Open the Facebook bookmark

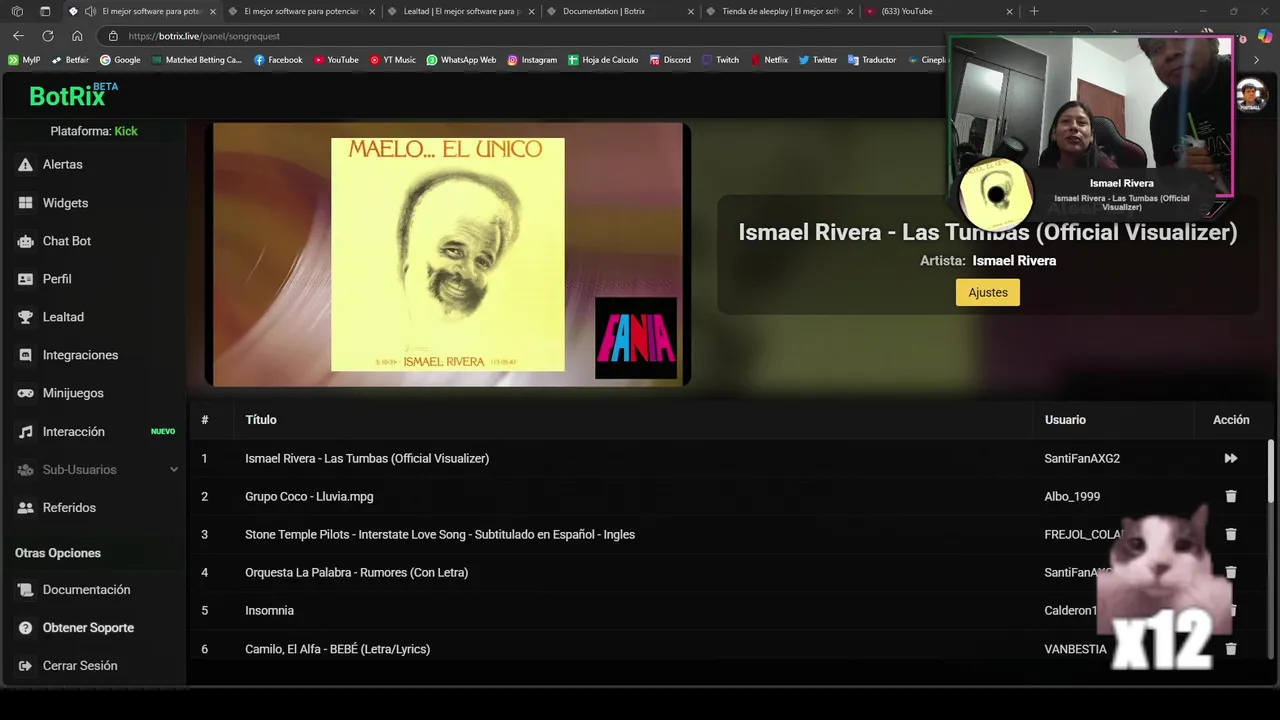click(278, 60)
